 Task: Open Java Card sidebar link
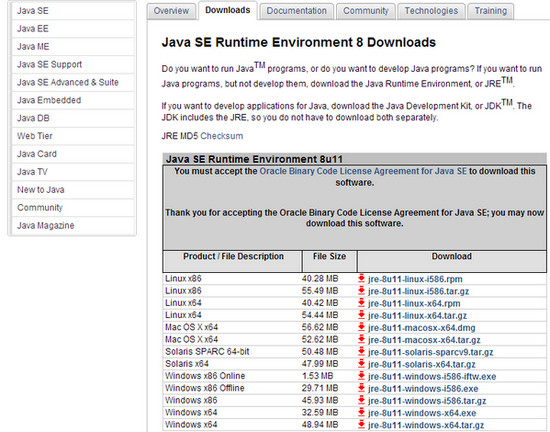(73, 154)
